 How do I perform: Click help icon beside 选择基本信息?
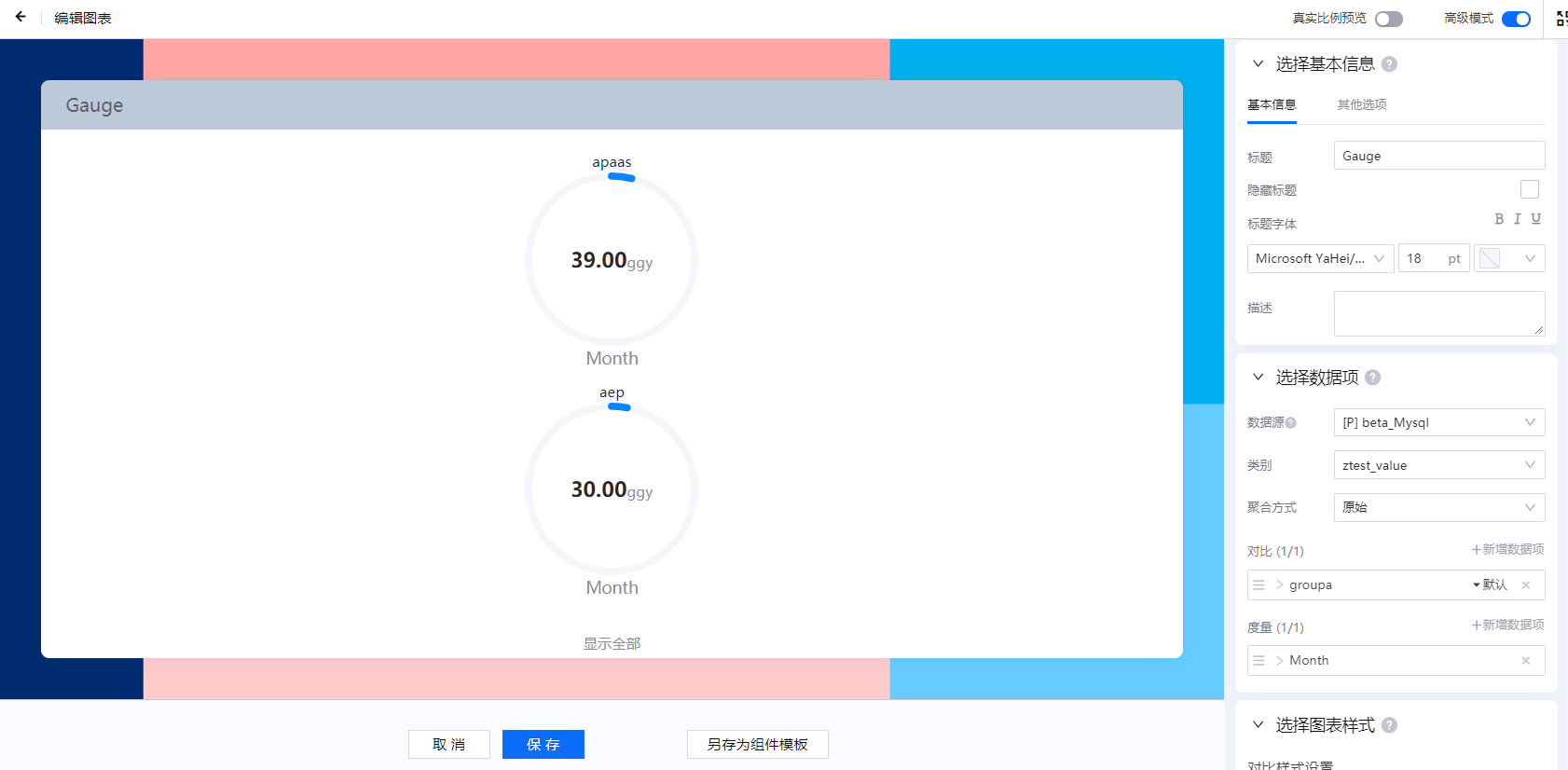1389,64
